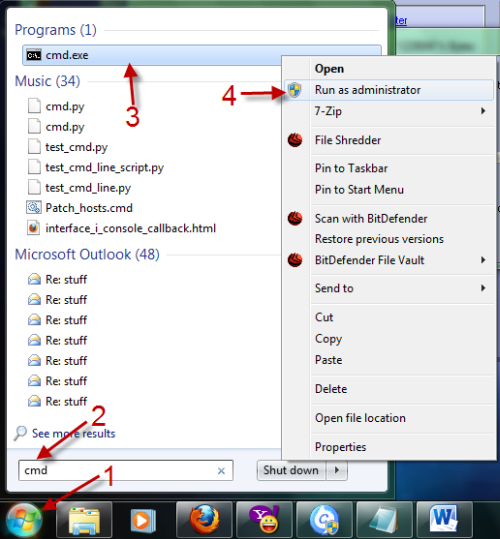The height and width of the screenshot is (539, 500).
Task: Click See more results link
Action: 73,433
